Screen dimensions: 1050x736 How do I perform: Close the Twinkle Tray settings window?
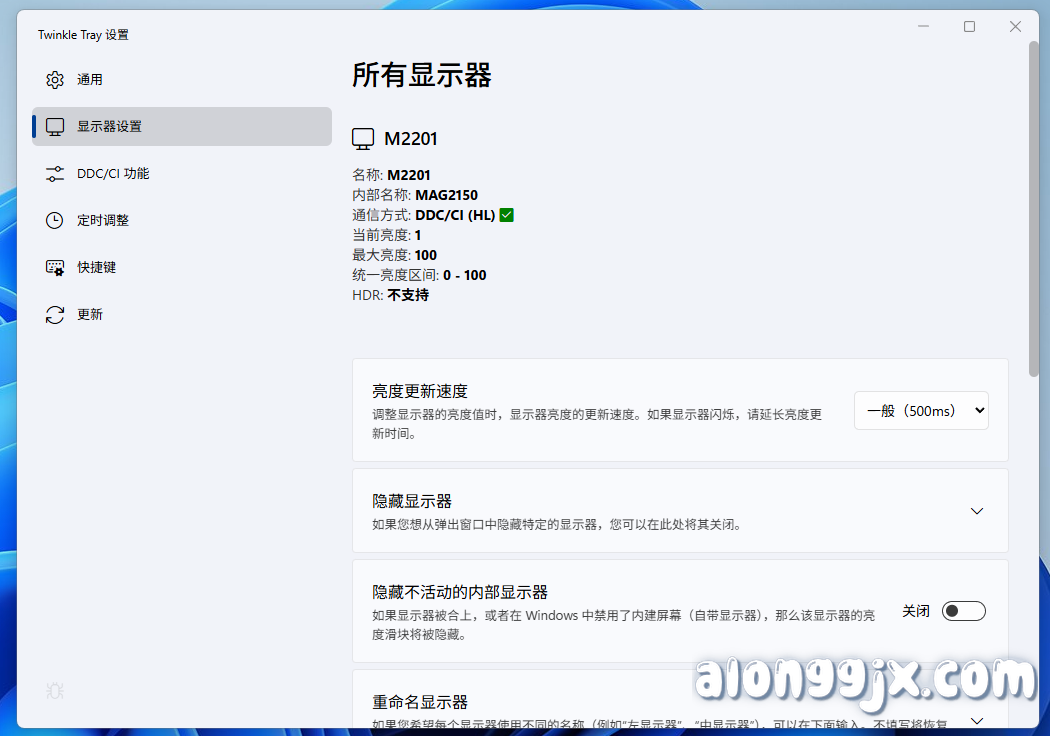(x=1015, y=27)
